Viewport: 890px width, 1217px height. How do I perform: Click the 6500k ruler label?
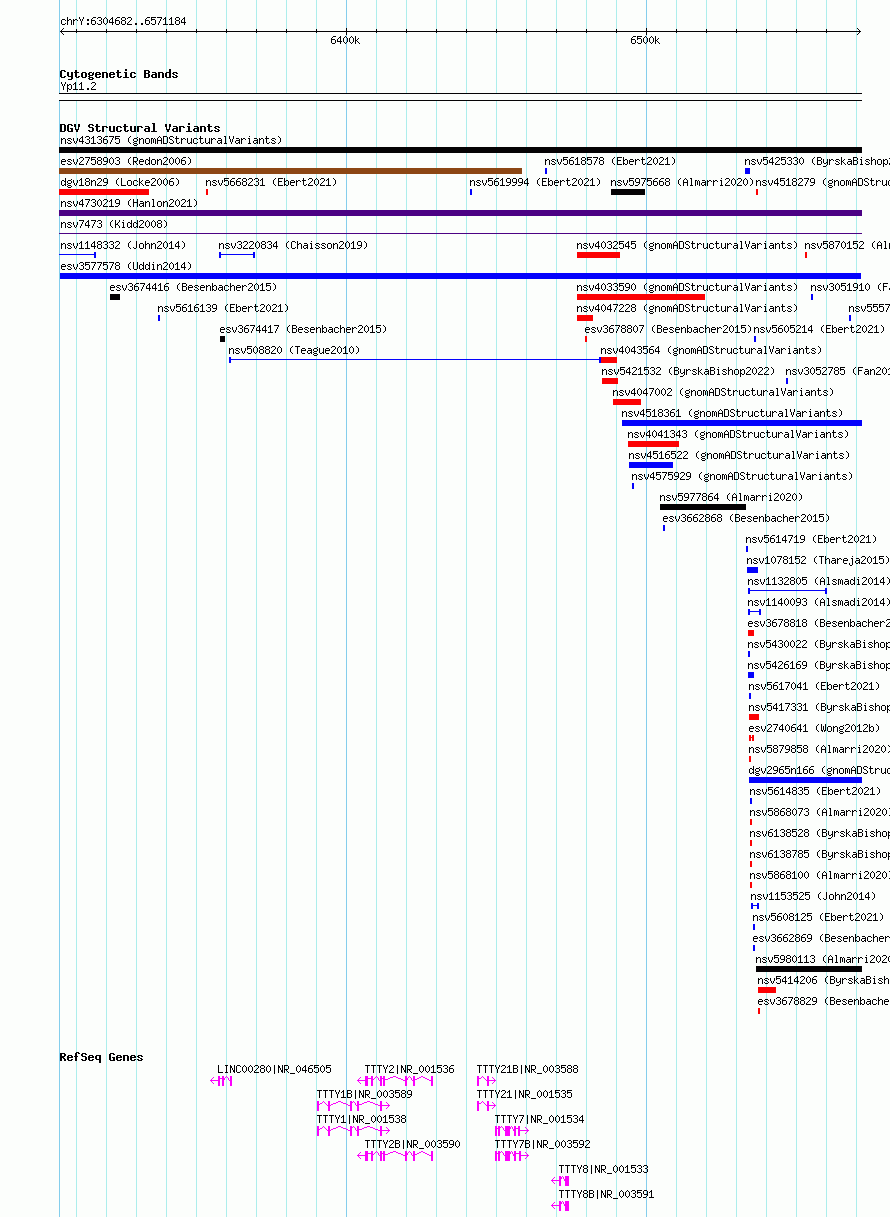coord(645,40)
